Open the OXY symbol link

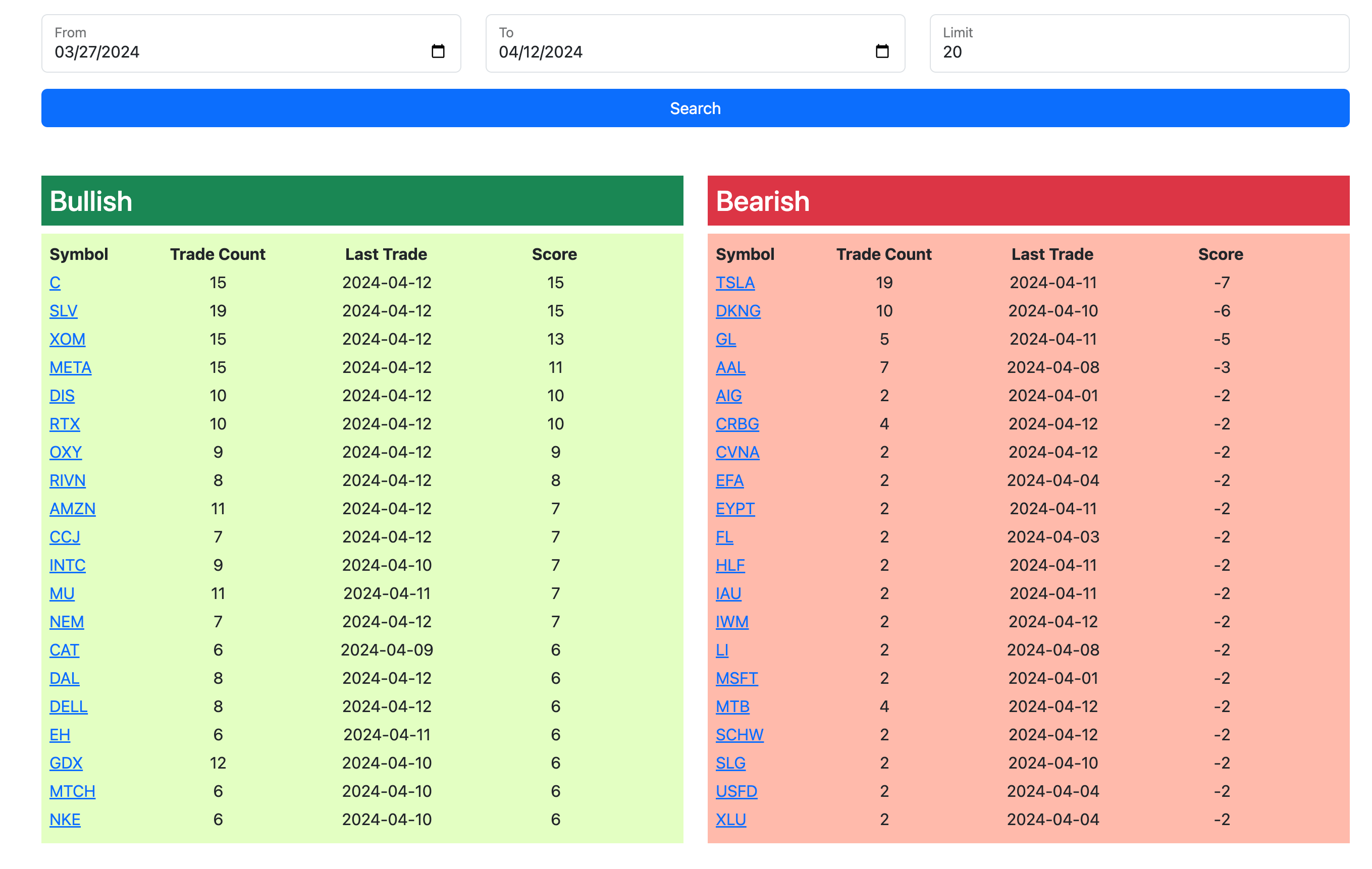(x=66, y=452)
